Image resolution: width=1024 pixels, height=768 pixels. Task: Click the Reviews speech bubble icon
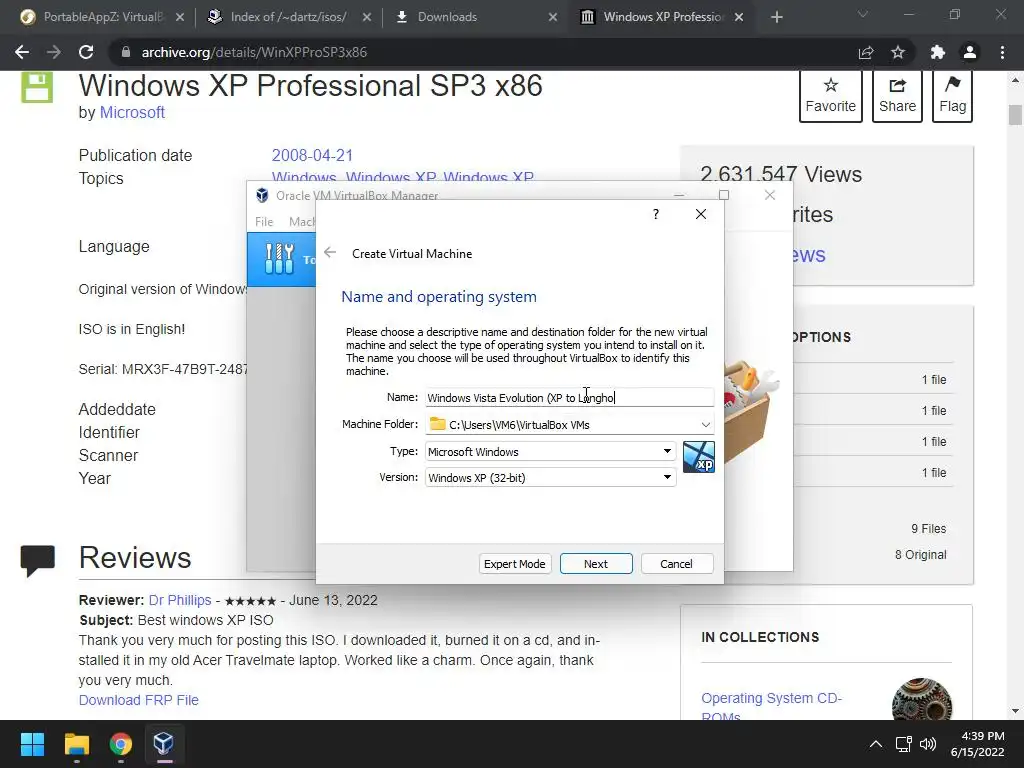(x=37, y=560)
